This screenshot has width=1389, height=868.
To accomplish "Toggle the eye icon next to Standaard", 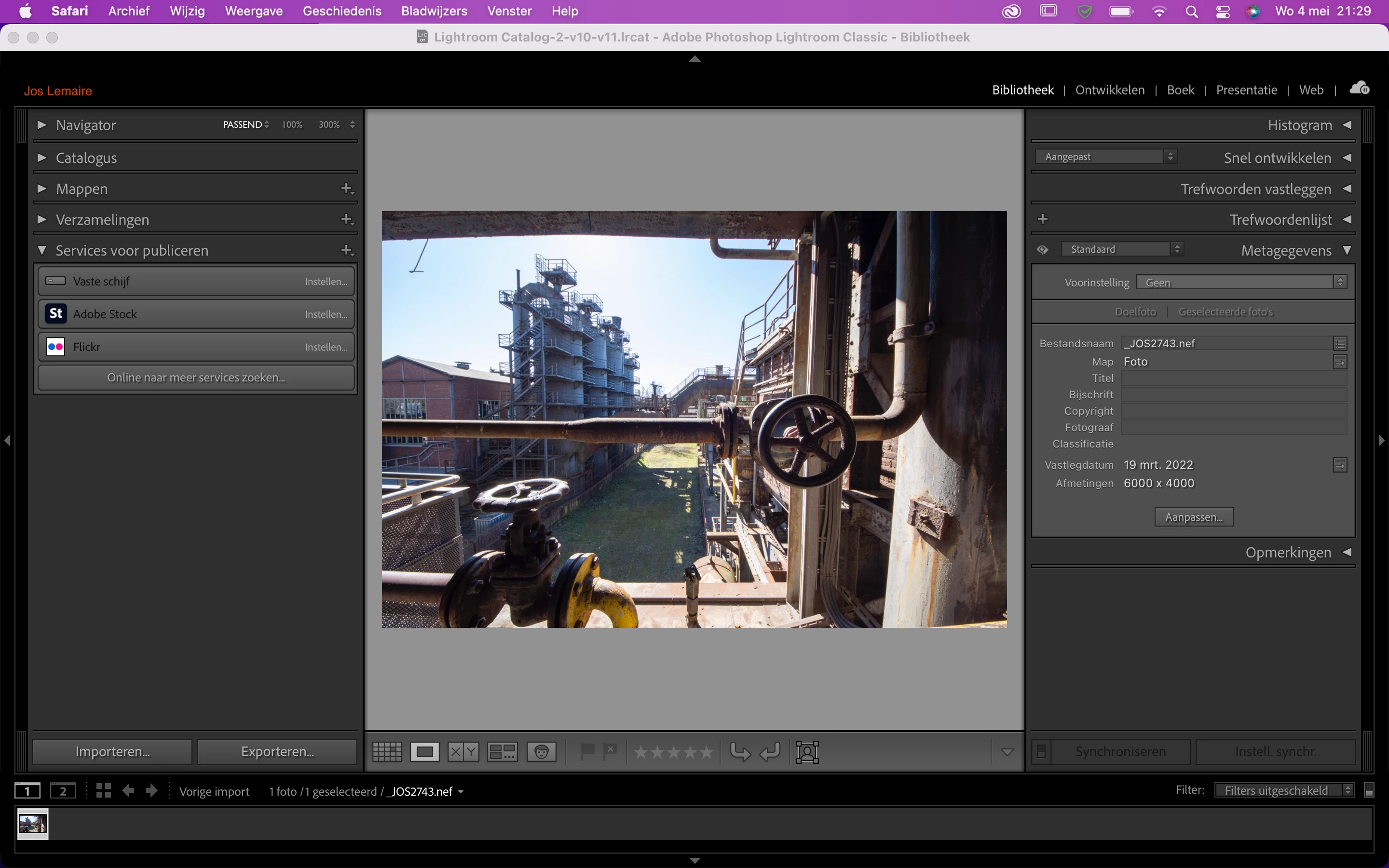I will click(1043, 250).
